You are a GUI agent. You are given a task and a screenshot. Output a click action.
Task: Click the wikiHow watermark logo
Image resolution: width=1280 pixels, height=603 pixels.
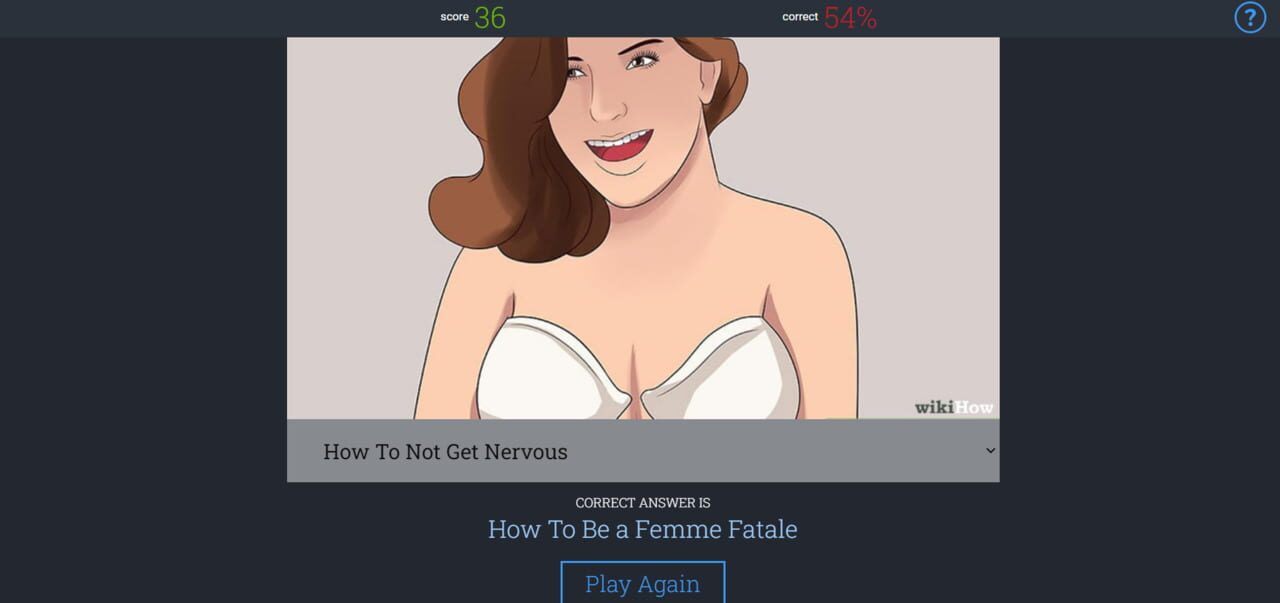954,407
